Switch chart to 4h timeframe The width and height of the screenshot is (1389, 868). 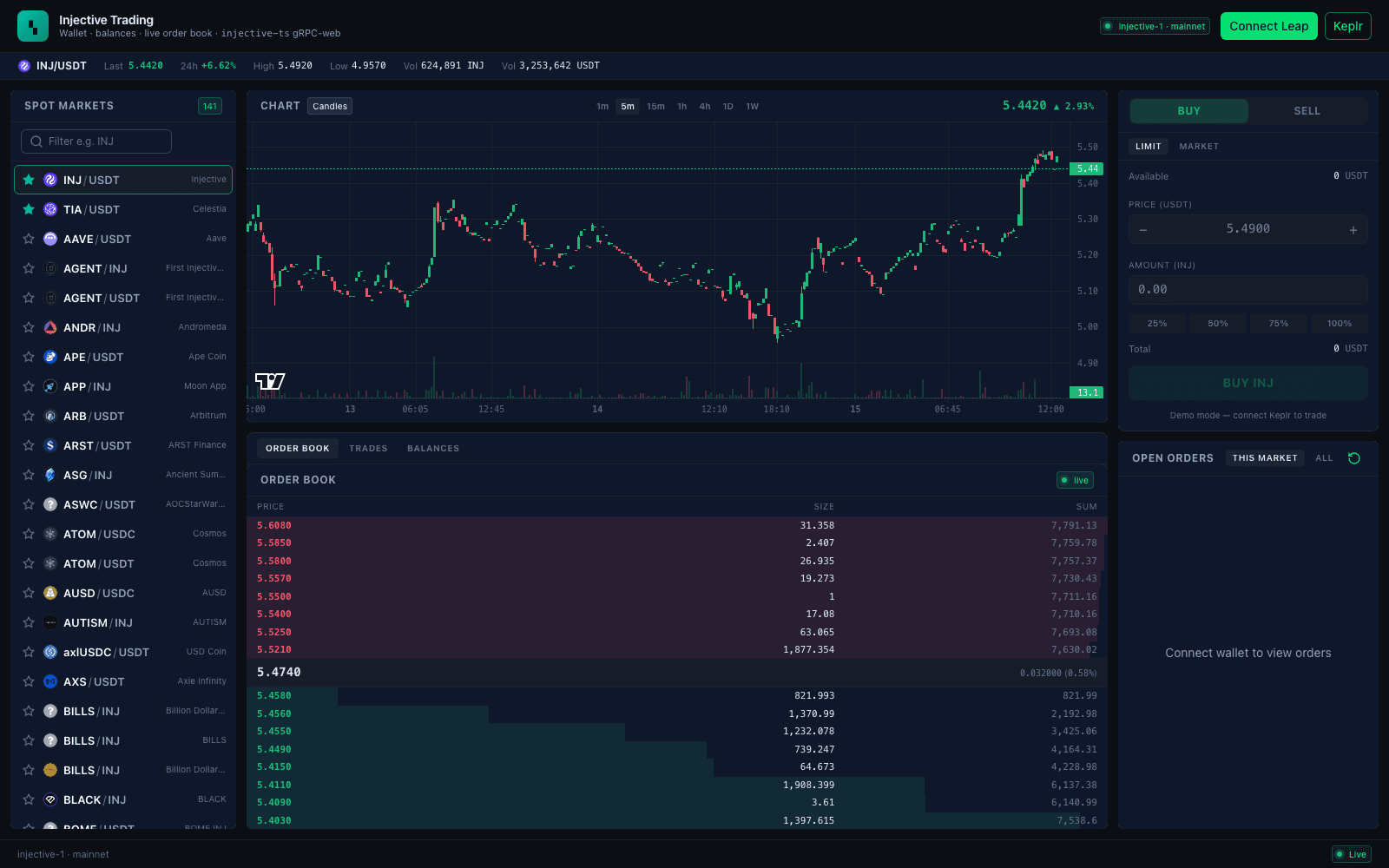(x=705, y=107)
